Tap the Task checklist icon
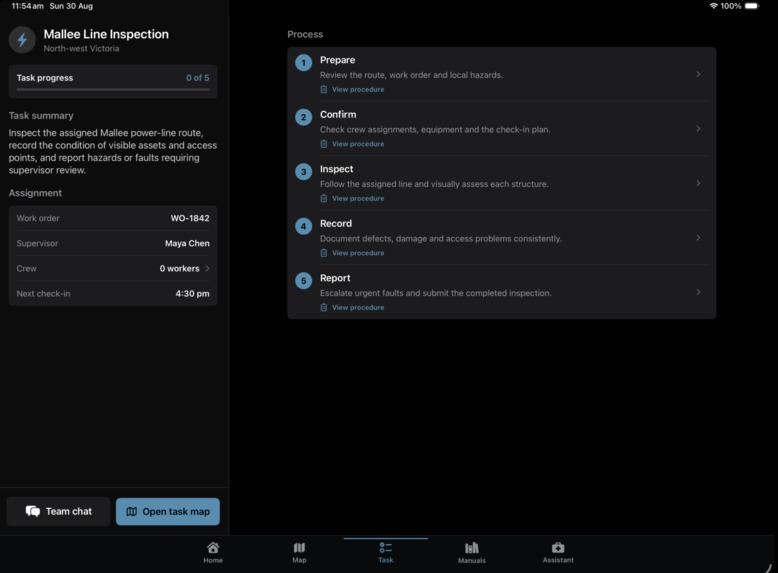The width and height of the screenshot is (778, 573). coord(386,548)
